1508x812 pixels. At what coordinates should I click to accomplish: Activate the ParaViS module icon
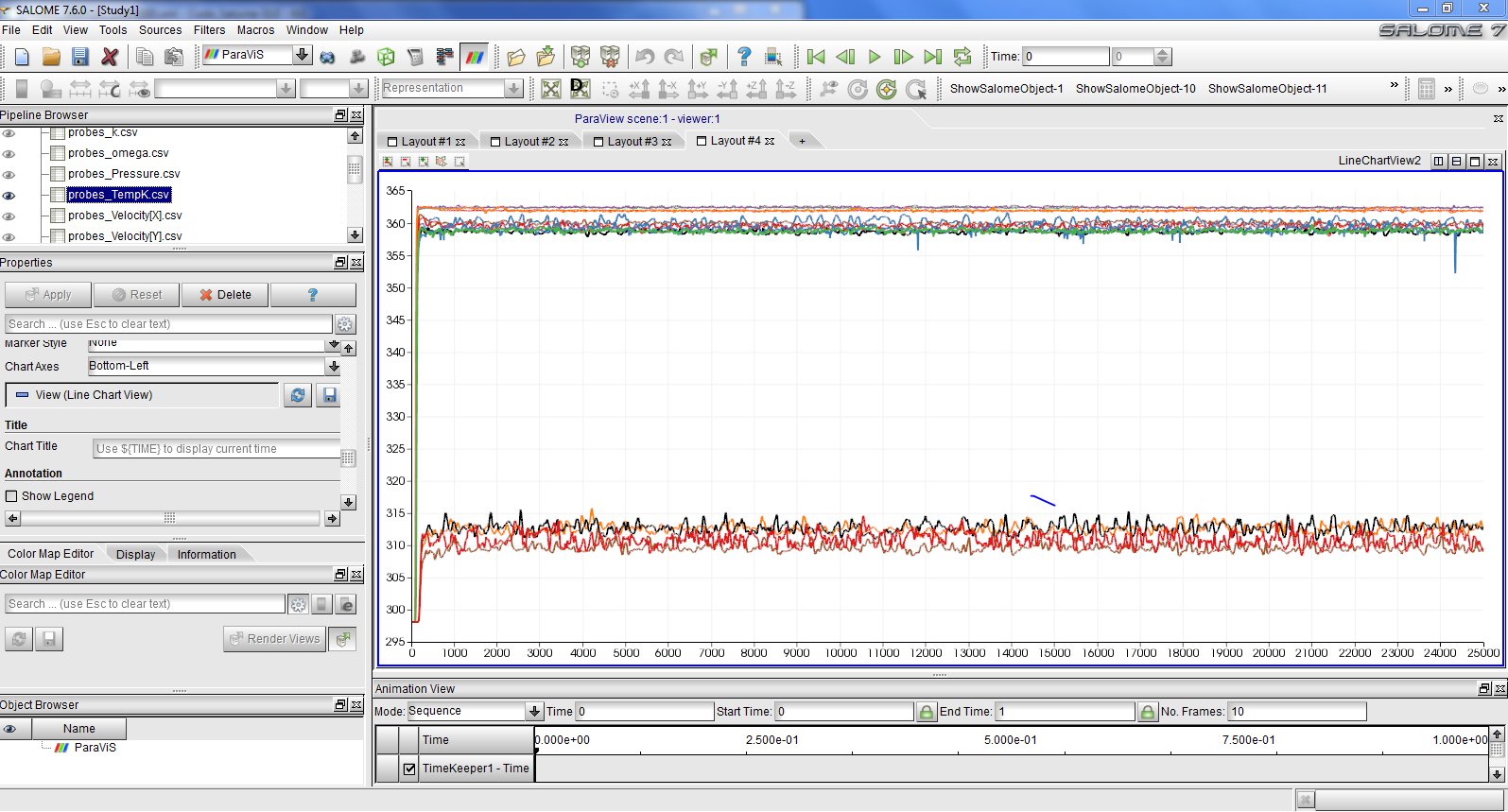pos(475,57)
